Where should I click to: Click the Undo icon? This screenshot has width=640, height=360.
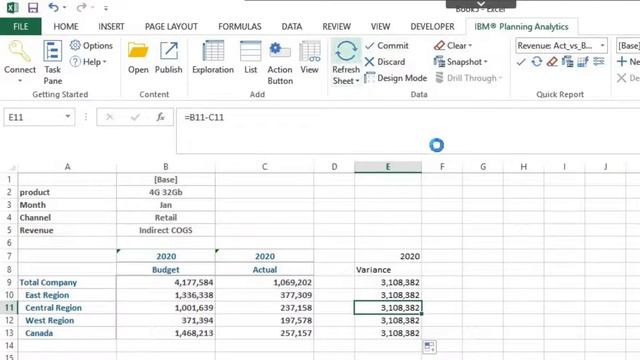[x=53, y=7]
